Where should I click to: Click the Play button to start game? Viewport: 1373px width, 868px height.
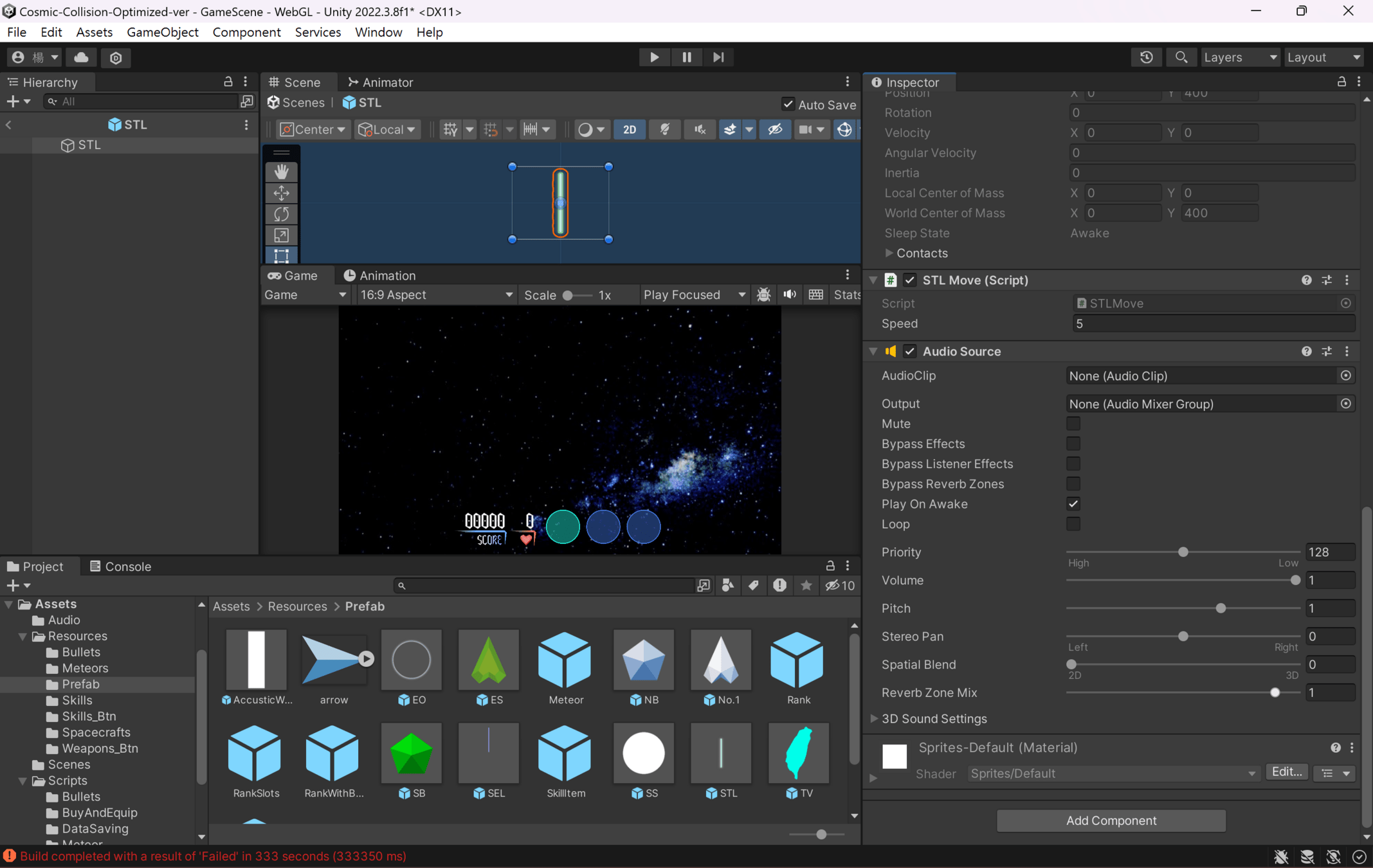654,57
